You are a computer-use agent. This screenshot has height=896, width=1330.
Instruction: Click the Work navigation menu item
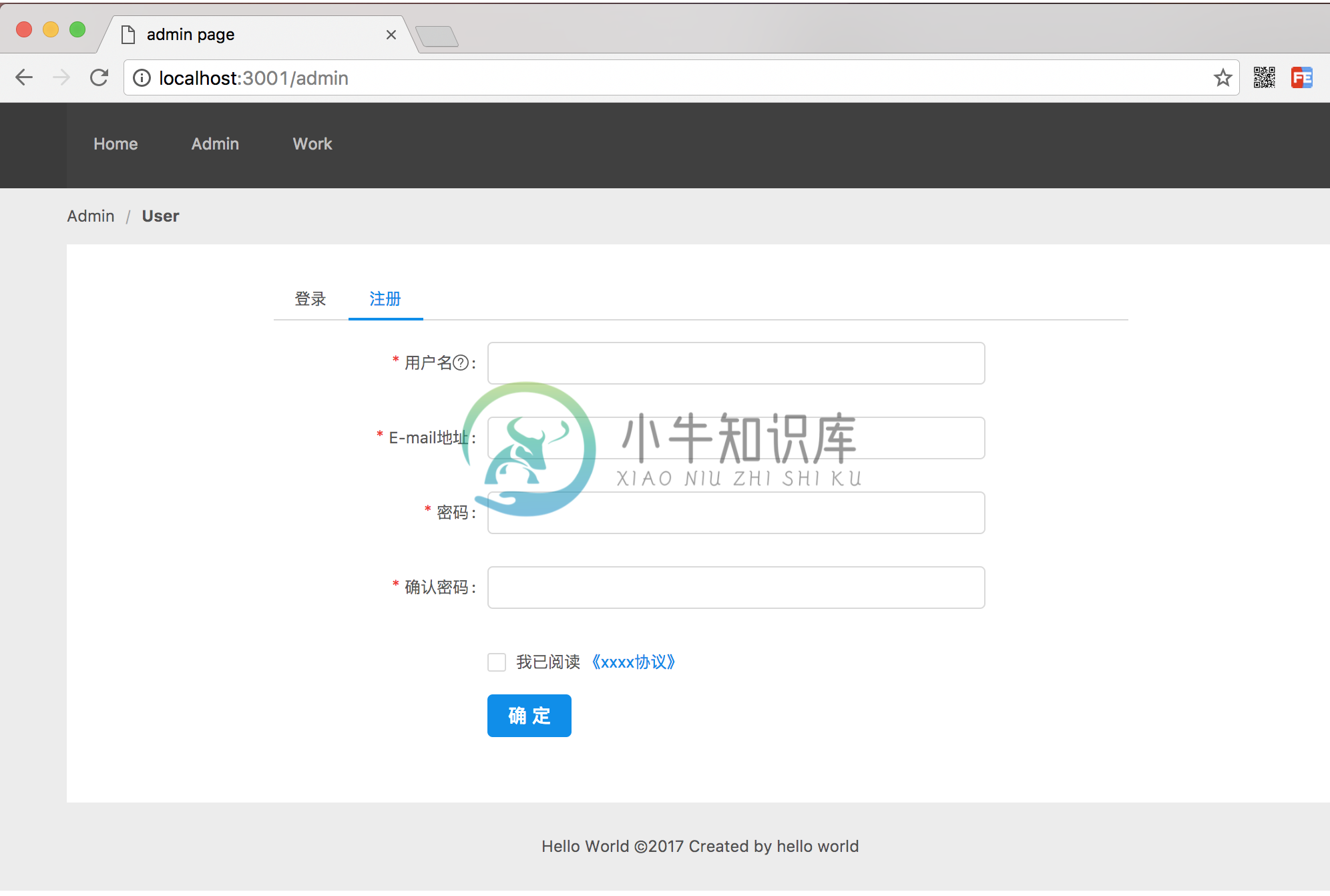pos(312,143)
